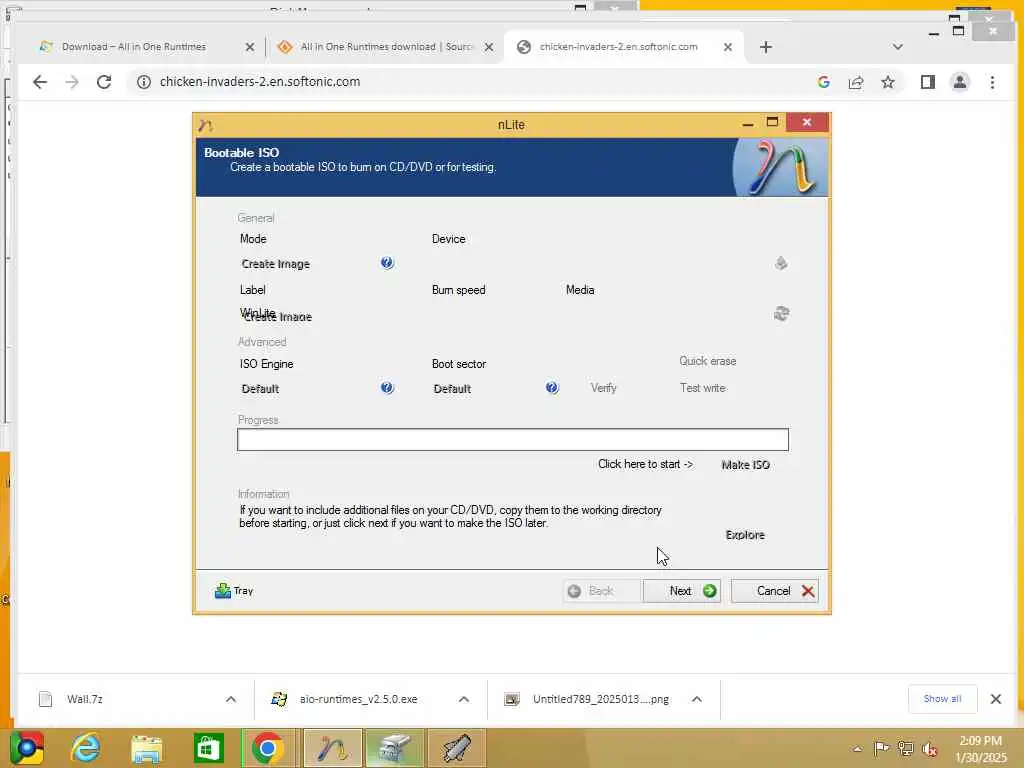The image size is (1024, 768).
Task: Click Make ISO button
Action: [746, 465]
